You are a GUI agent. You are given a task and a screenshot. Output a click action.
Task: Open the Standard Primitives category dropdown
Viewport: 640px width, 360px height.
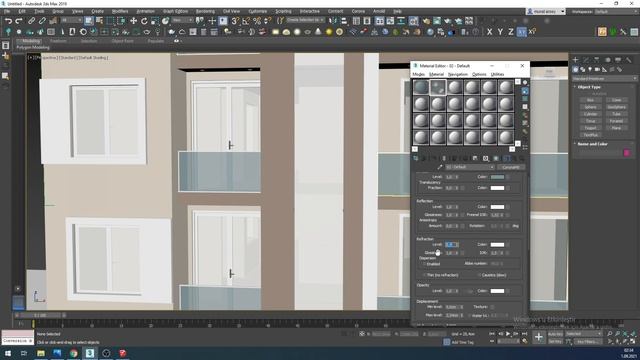[604, 78]
